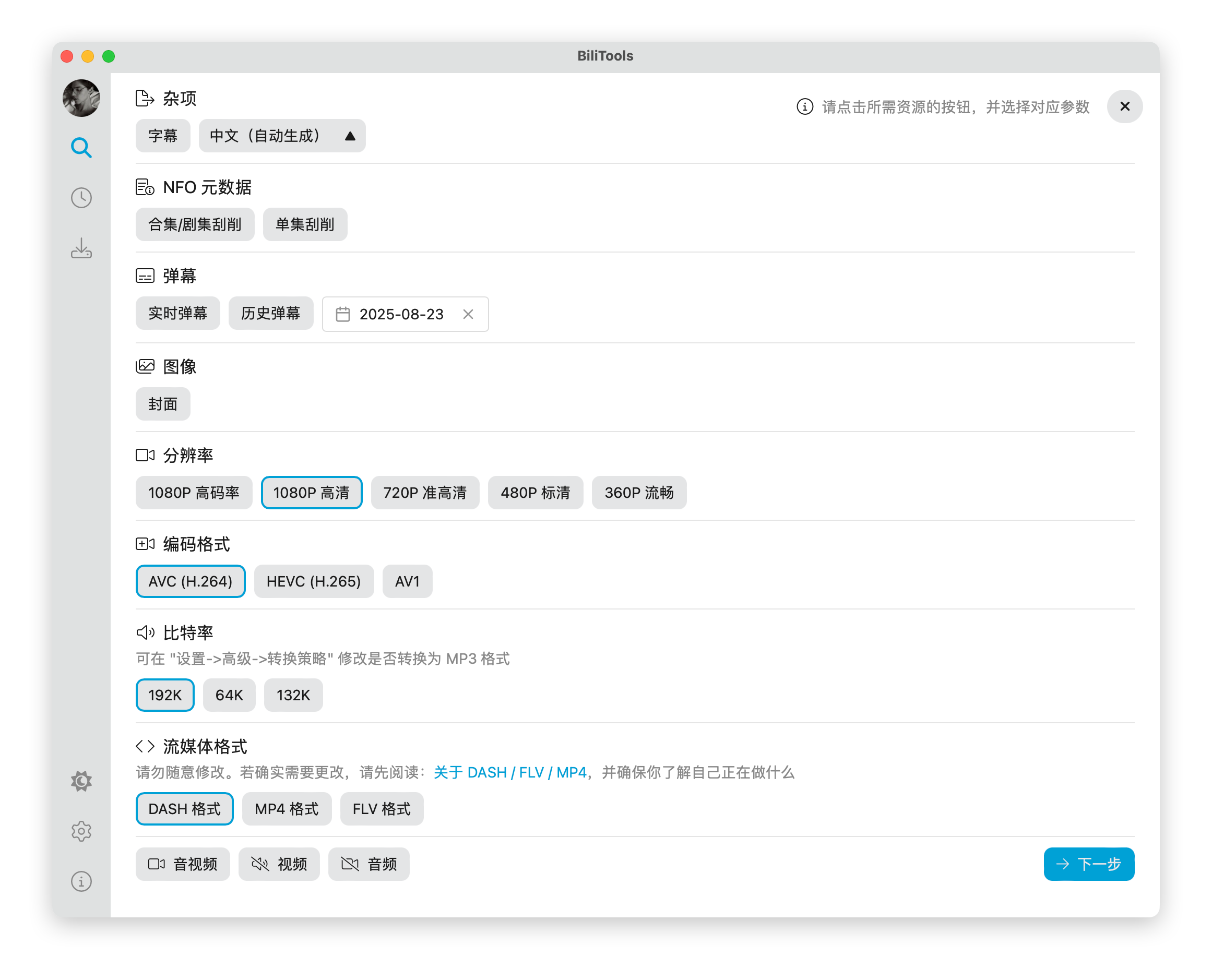Screen dimensions: 1212x980
Task: Click the 比特率 speaker icon
Action: (x=145, y=633)
